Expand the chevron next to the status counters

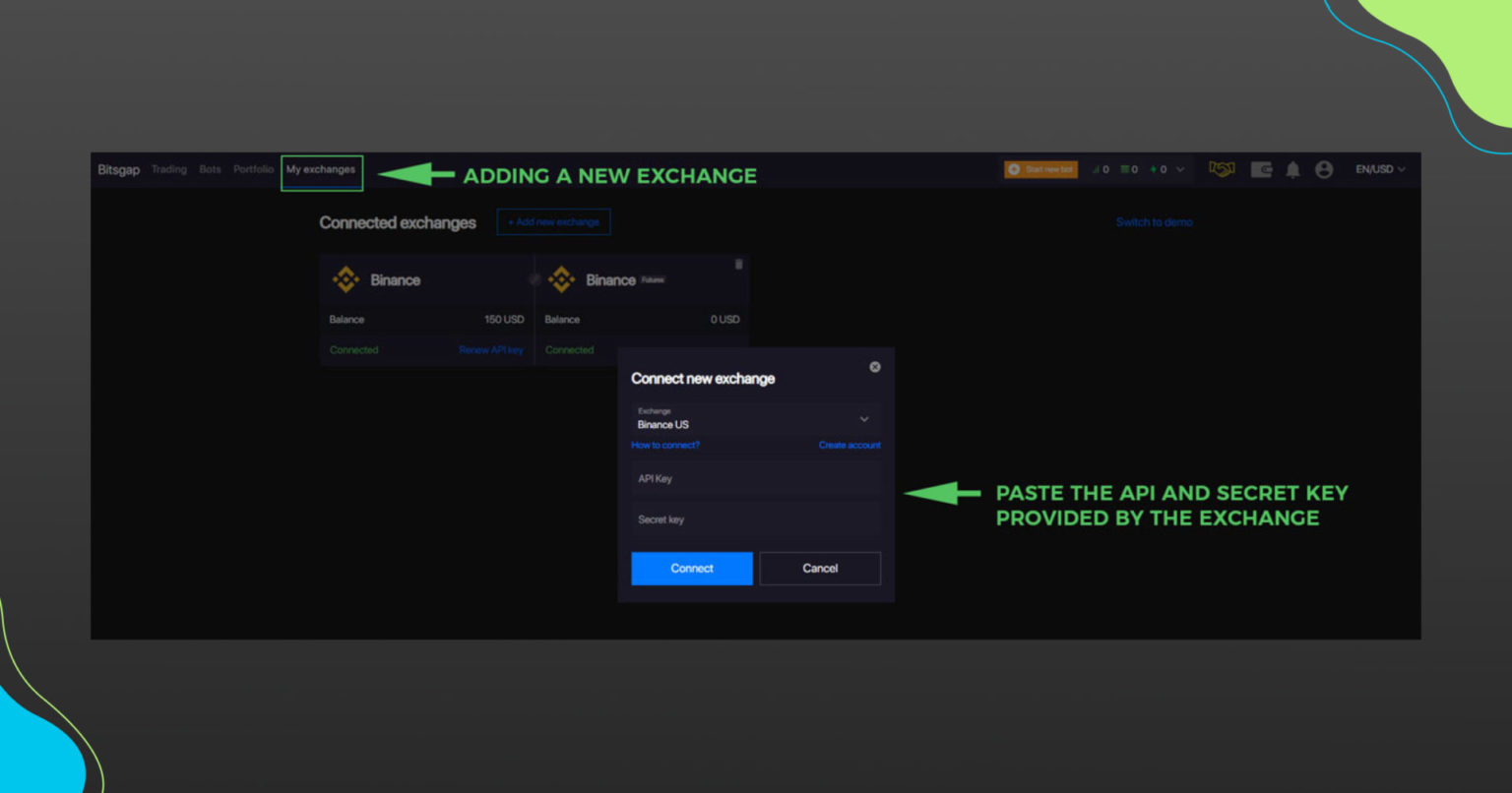(x=1180, y=169)
